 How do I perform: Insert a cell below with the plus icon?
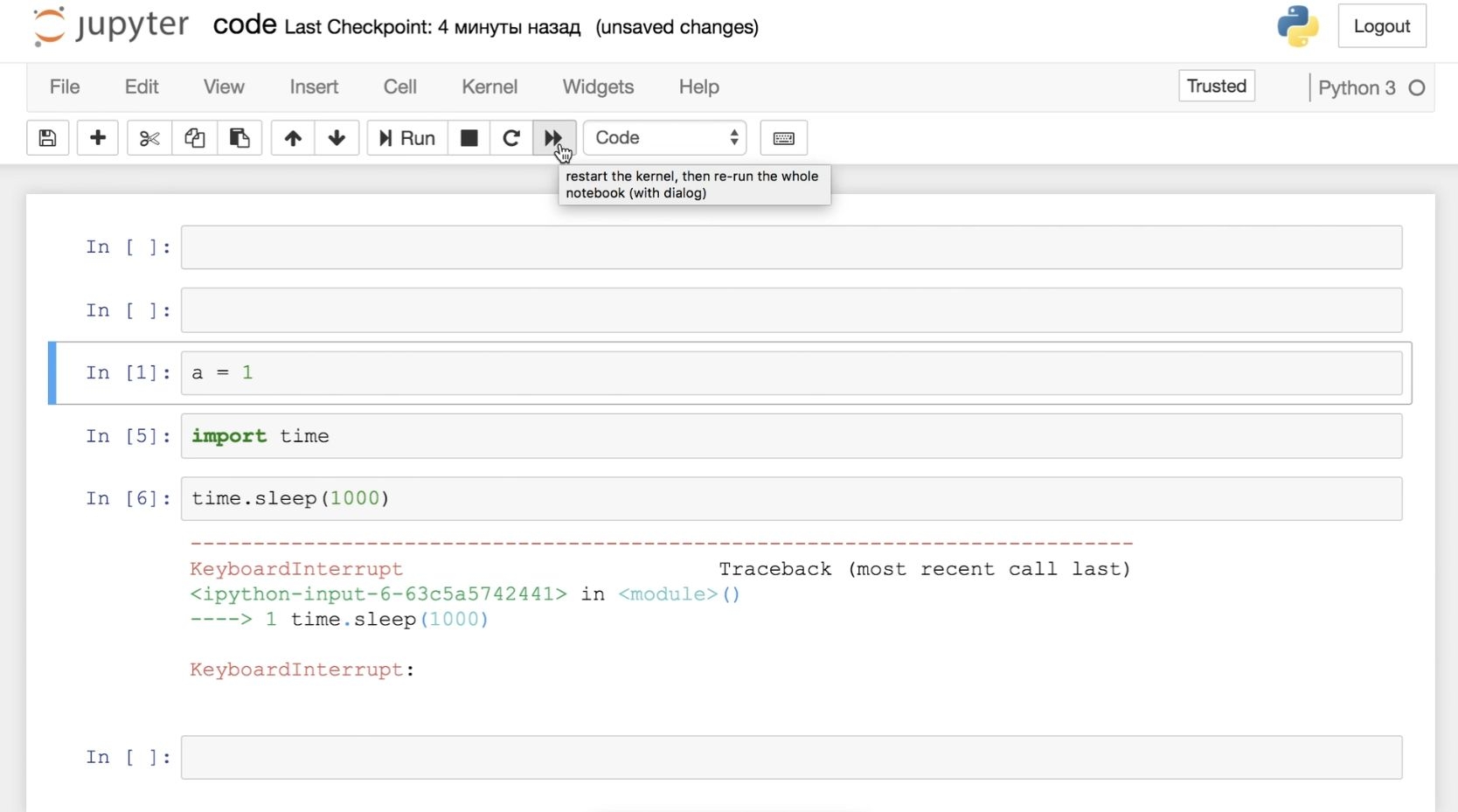coord(98,138)
